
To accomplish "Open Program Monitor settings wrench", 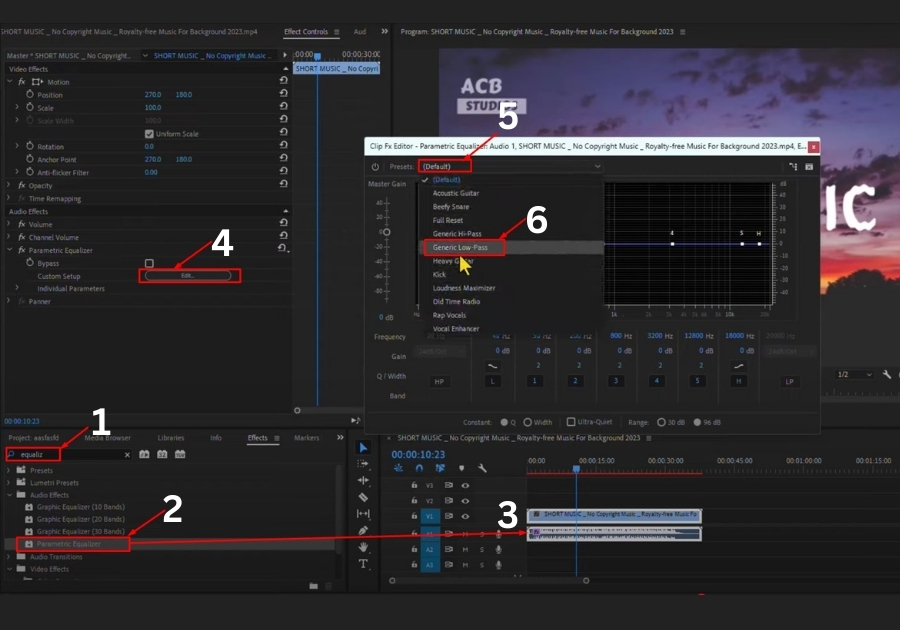I will point(887,374).
